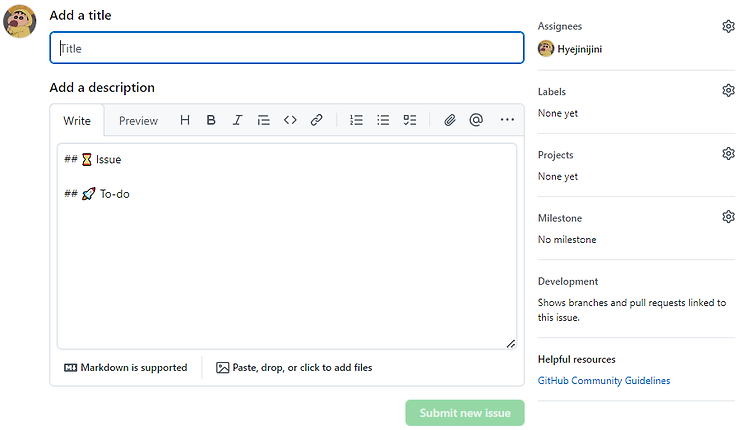
Task: Switch to the Preview tab
Action: point(138,121)
